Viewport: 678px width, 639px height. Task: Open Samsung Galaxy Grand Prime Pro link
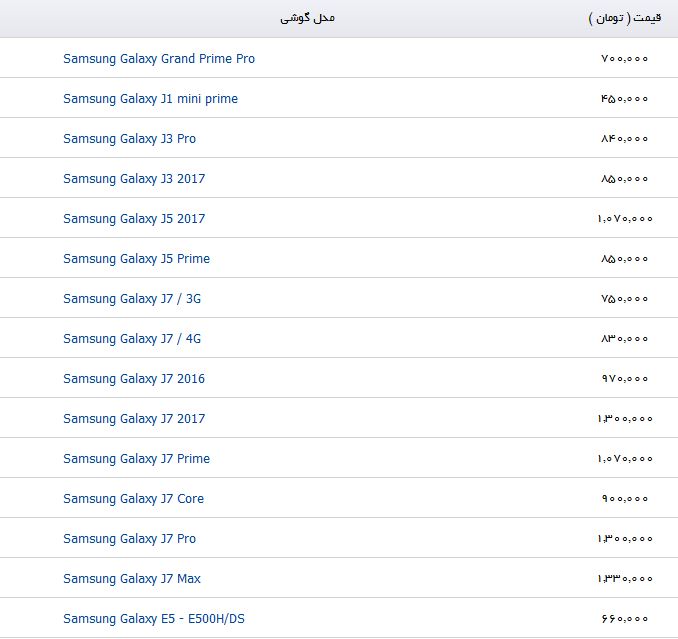tap(159, 59)
